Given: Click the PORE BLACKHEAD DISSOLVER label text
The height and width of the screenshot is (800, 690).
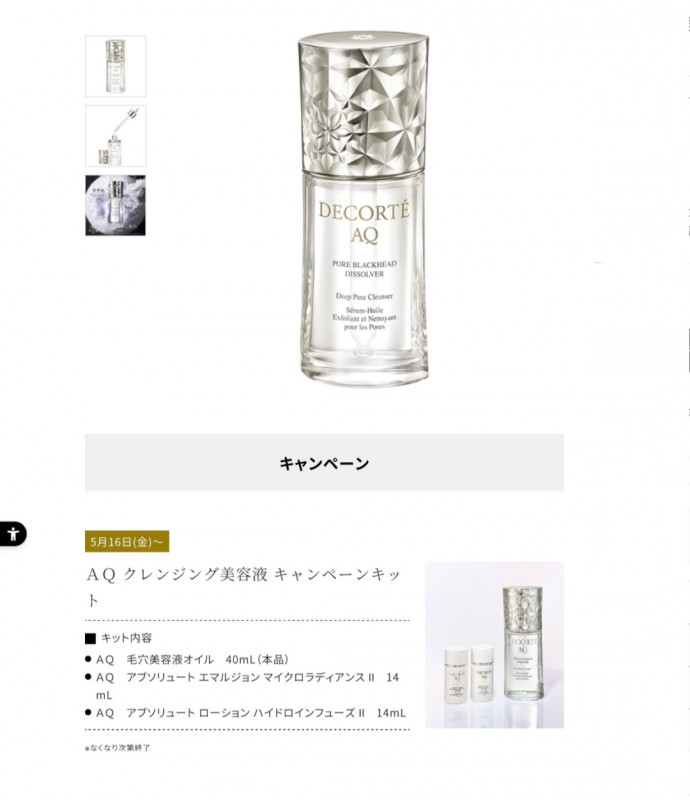Looking at the screenshot, I should (364, 269).
